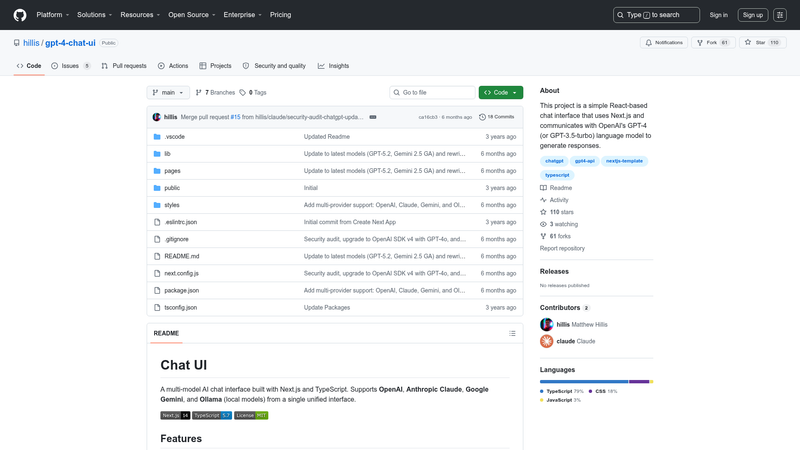
Task: Open the pages folder icon
Action: (157, 171)
